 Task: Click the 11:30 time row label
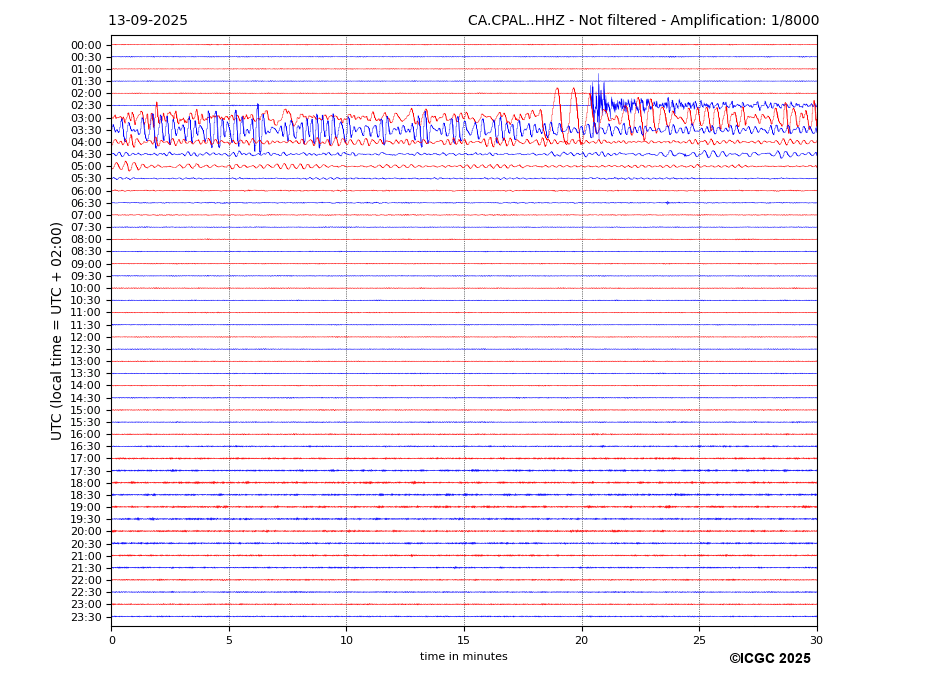[x=86, y=325]
